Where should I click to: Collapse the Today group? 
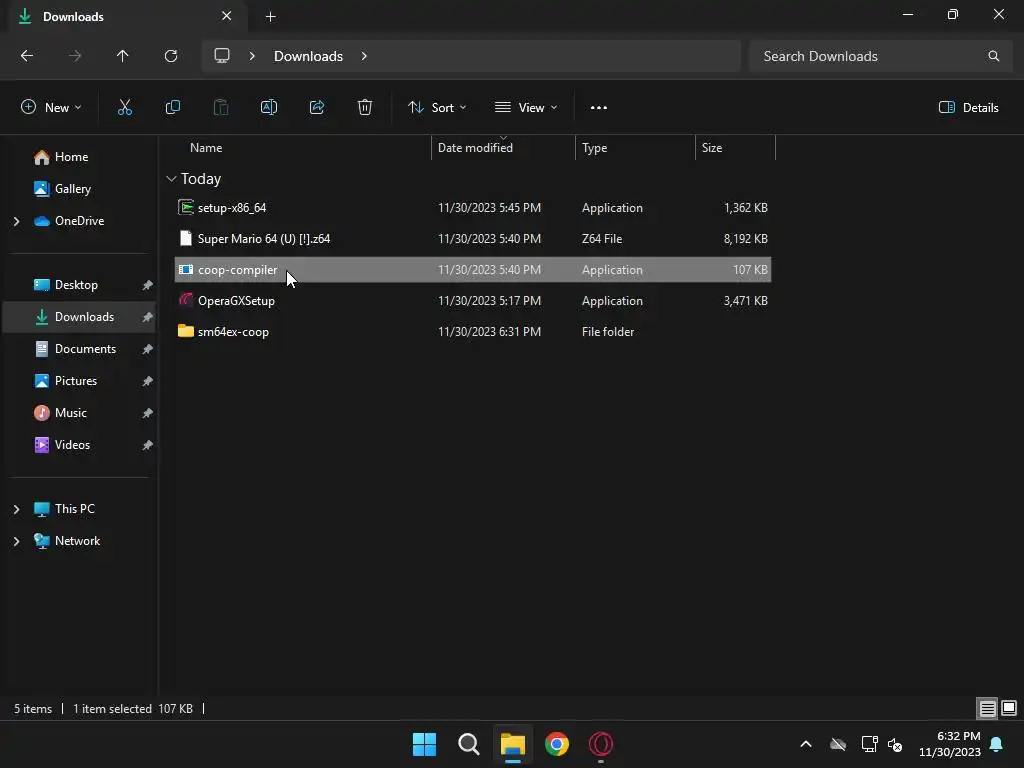(x=171, y=178)
